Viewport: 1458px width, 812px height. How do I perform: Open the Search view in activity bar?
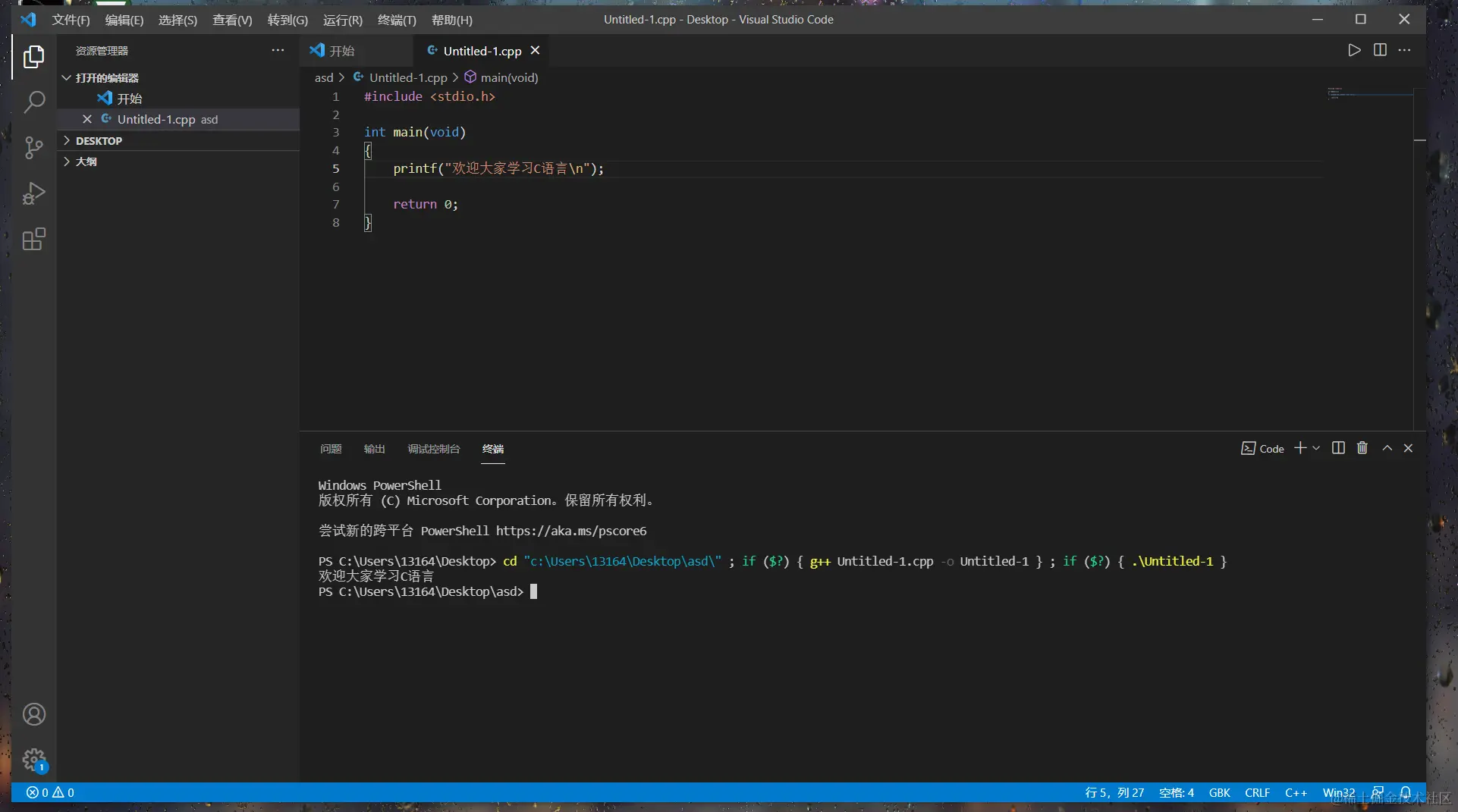click(34, 102)
